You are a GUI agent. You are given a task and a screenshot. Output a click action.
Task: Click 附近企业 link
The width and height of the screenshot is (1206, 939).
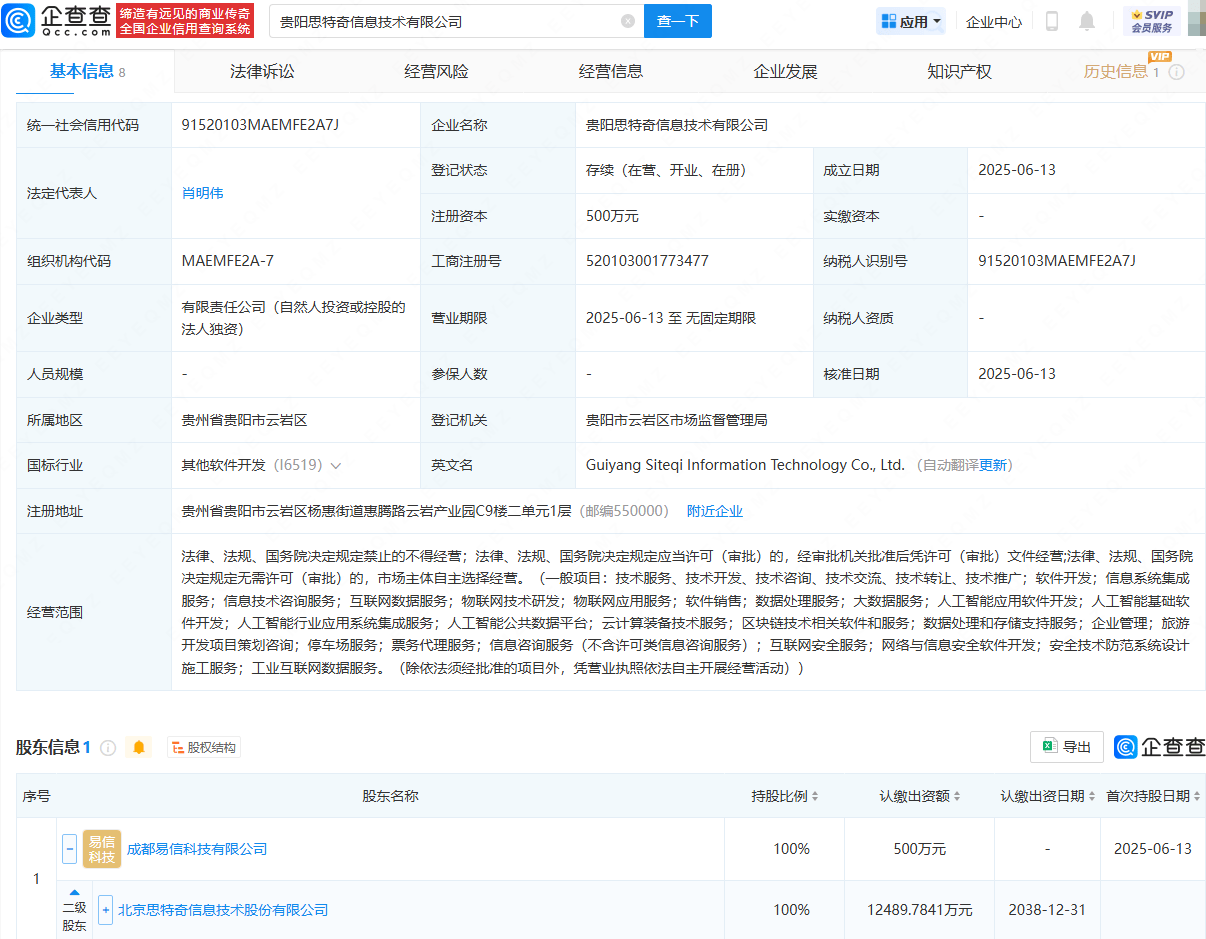[715, 511]
